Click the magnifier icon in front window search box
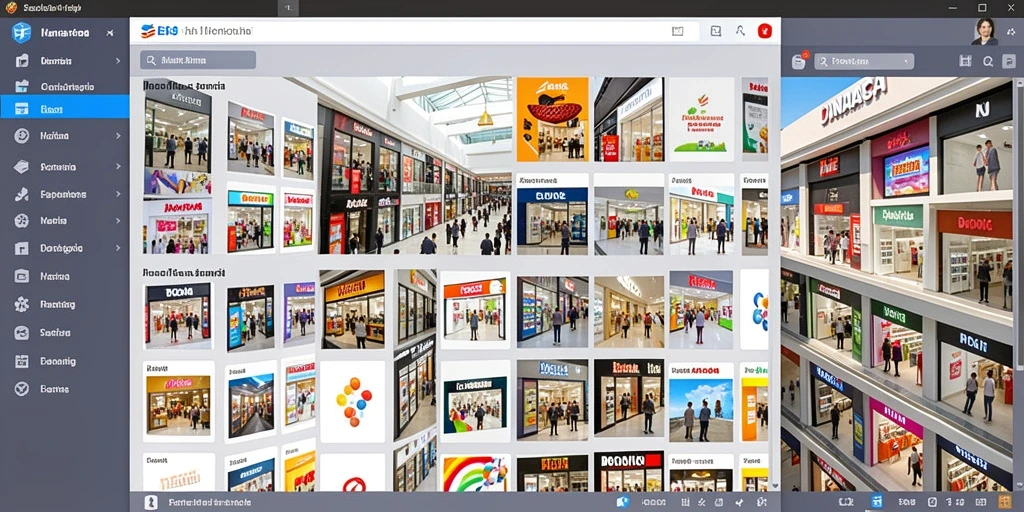1024x512 pixels. [151, 60]
